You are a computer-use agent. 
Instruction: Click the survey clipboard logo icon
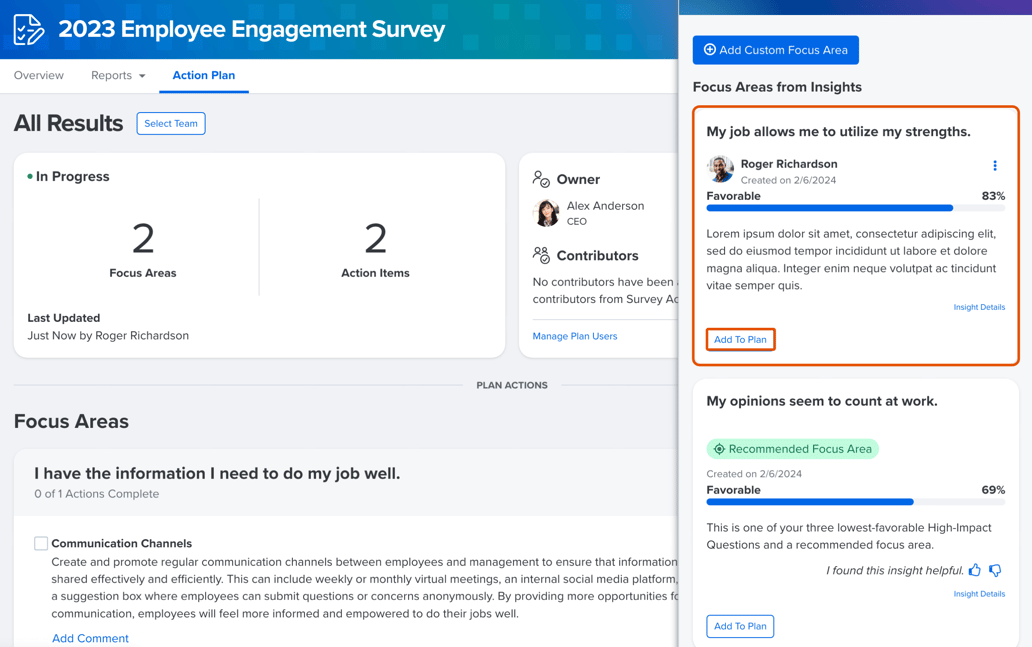click(29, 29)
